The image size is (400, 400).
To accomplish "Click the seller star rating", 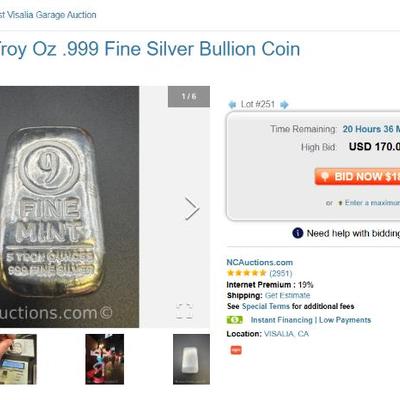I will (x=246, y=273).
